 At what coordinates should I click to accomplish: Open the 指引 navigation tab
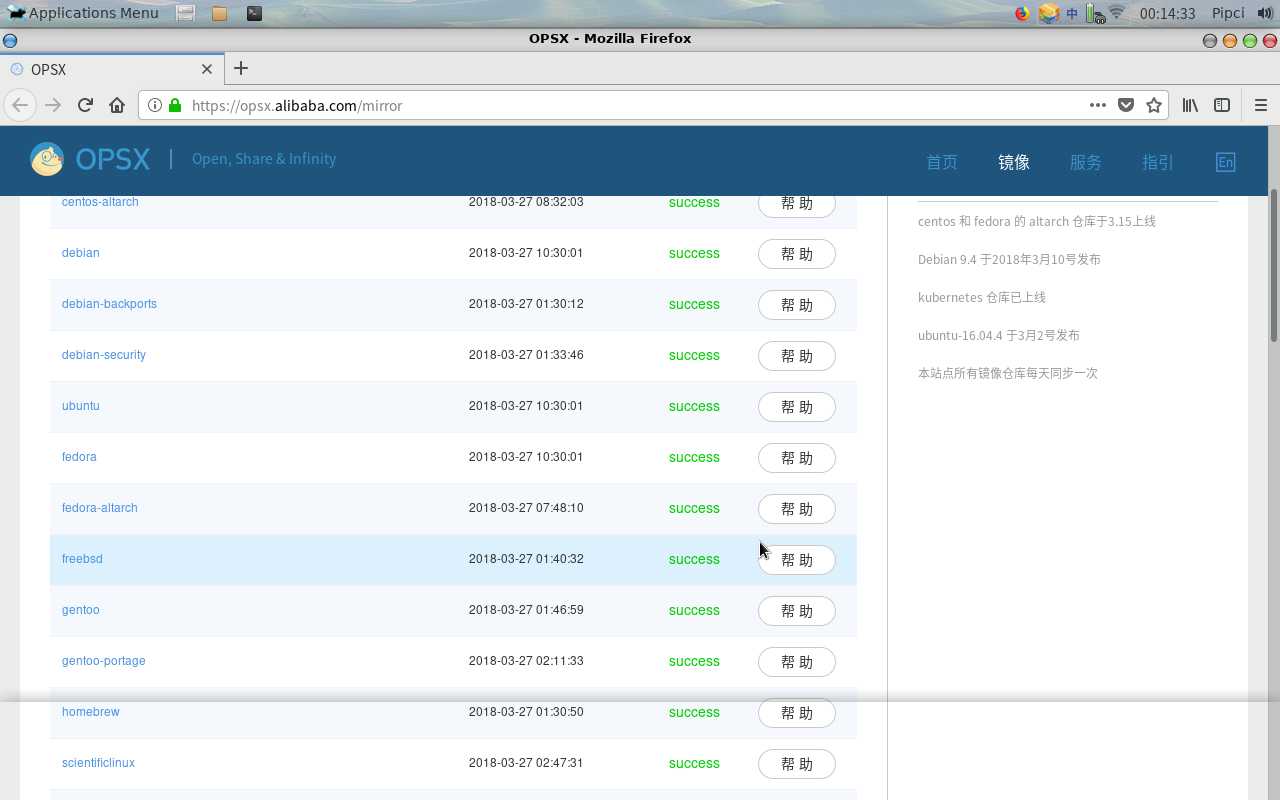[x=1157, y=162]
